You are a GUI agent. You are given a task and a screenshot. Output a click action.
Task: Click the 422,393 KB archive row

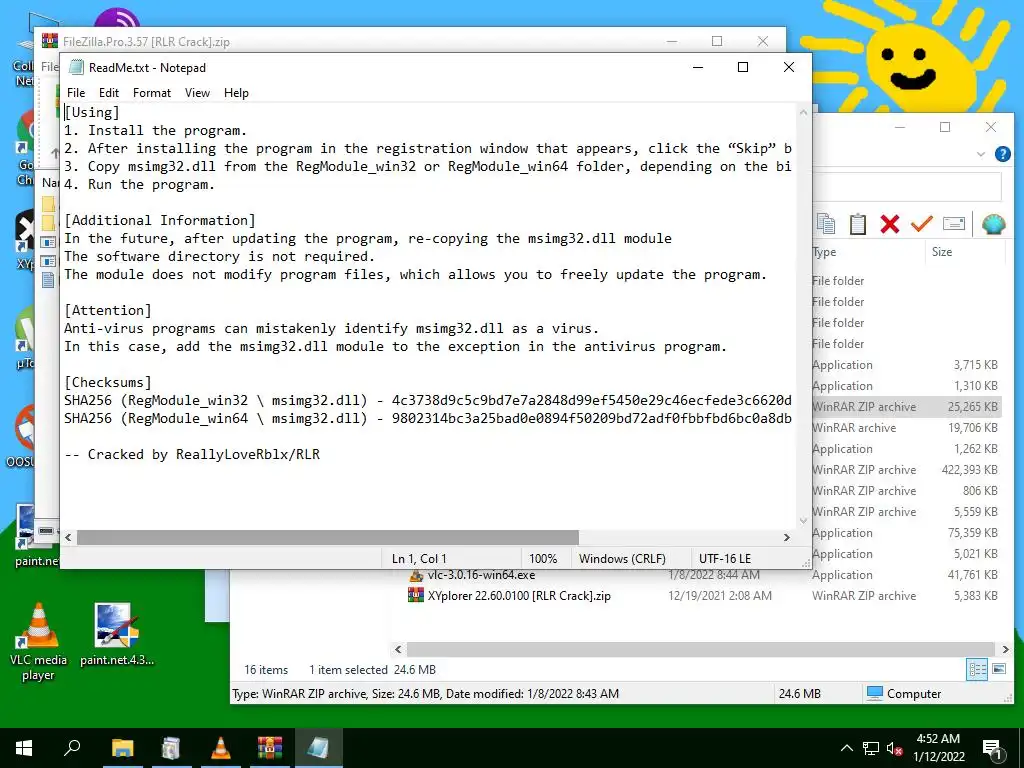[905, 470]
